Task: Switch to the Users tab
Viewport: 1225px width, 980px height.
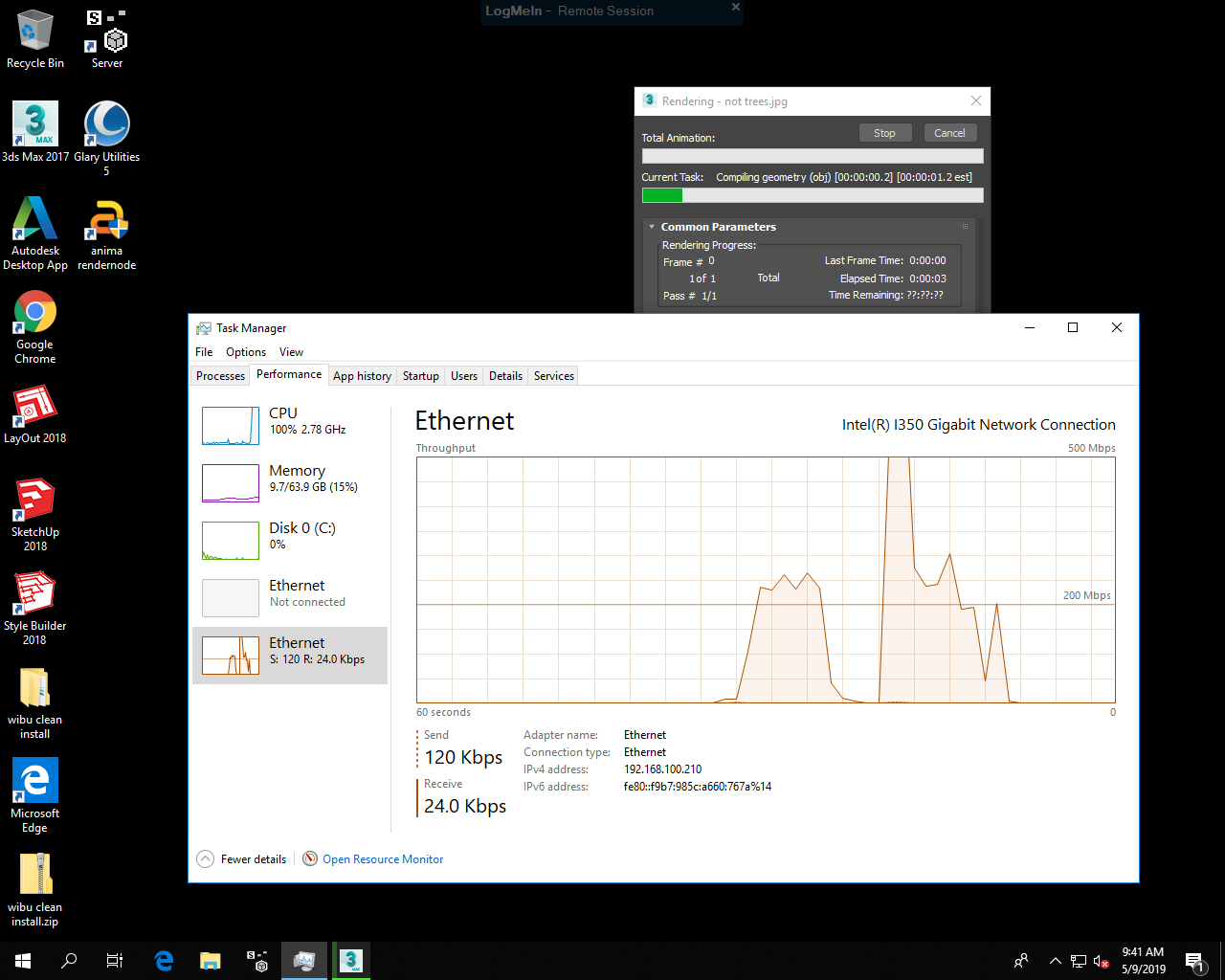Action: tap(464, 376)
